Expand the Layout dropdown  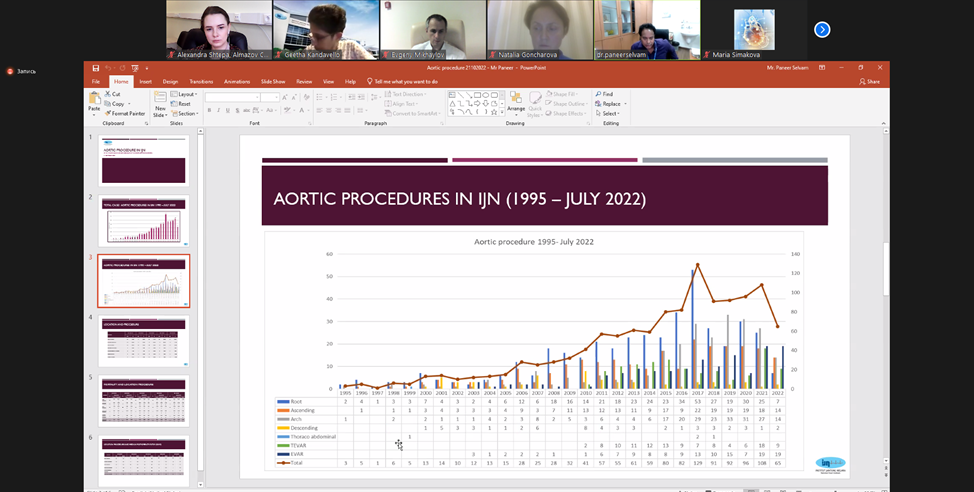(x=186, y=94)
